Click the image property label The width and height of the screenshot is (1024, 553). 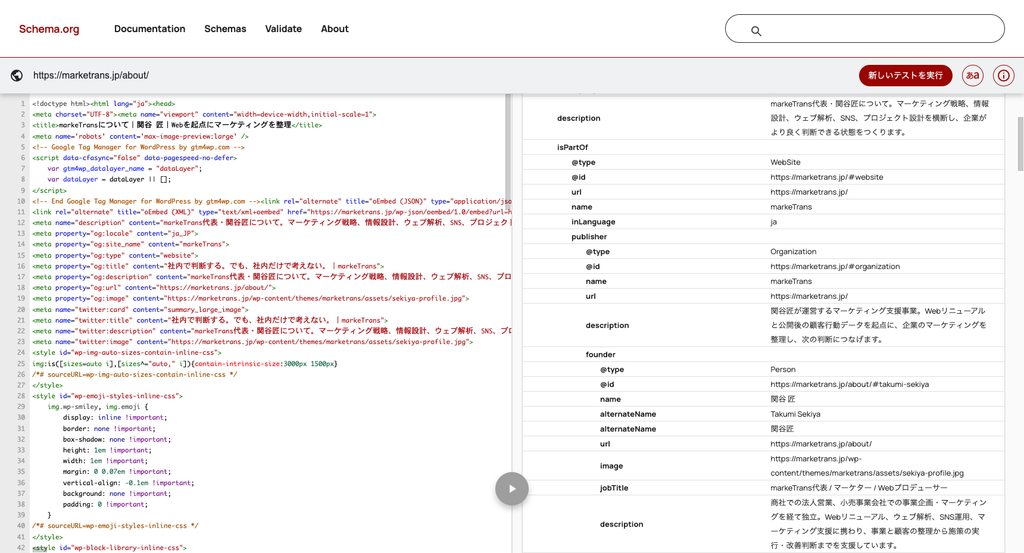point(611,466)
